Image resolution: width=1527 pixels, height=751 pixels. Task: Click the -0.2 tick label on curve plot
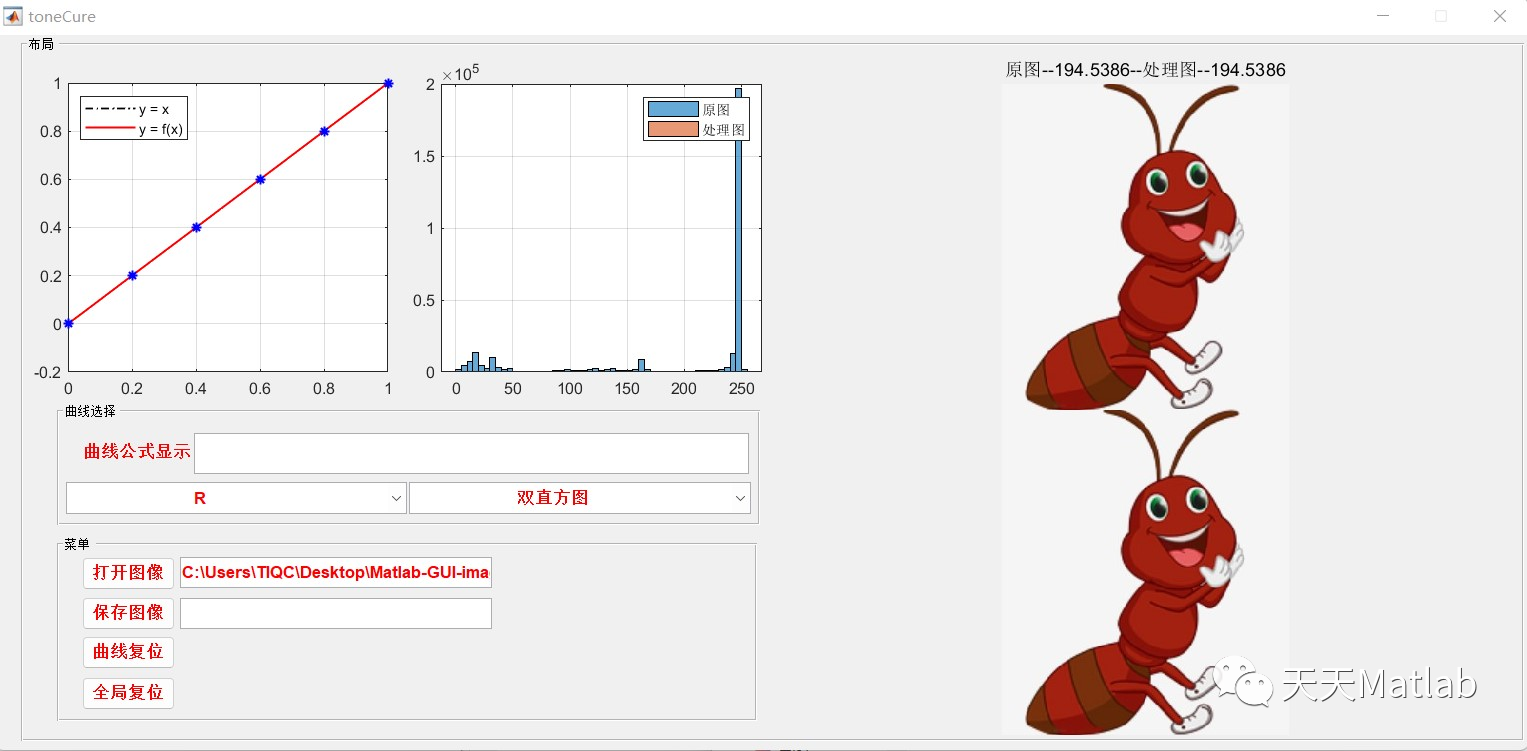(x=47, y=372)
